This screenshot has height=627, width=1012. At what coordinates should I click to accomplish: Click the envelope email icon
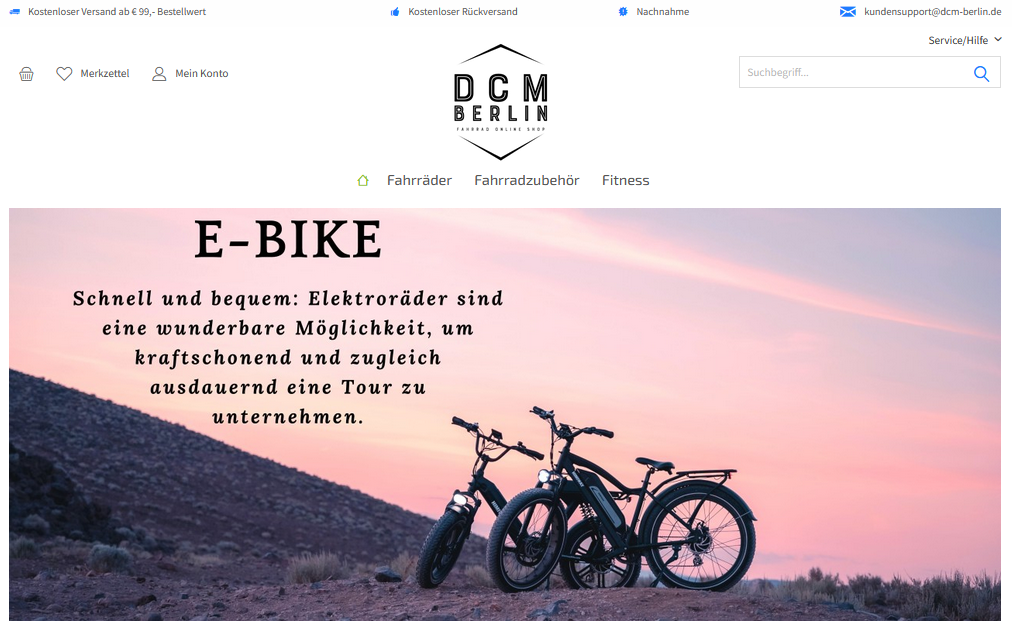[847, 12]
